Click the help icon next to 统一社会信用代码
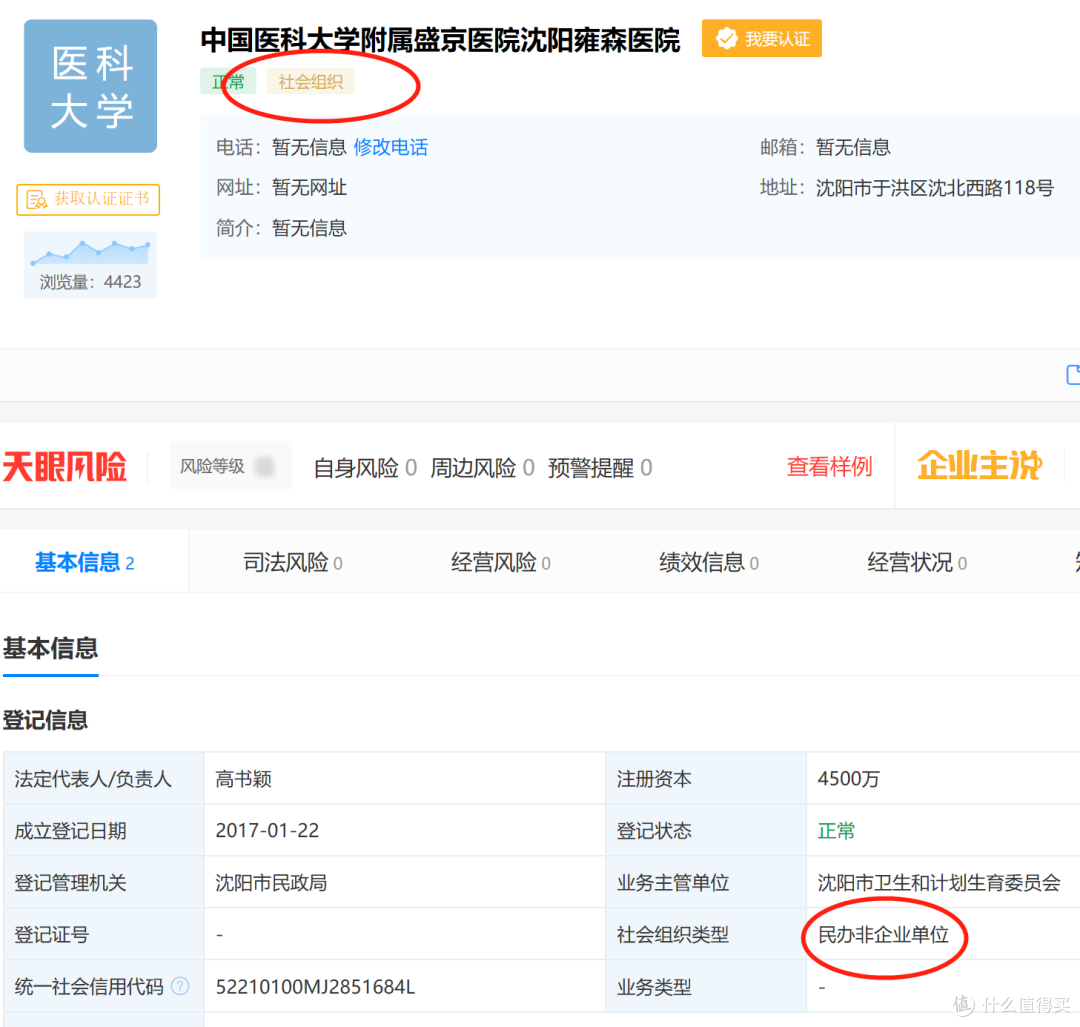Viewport: 1080px width, 1027px height. click(180, 986)
